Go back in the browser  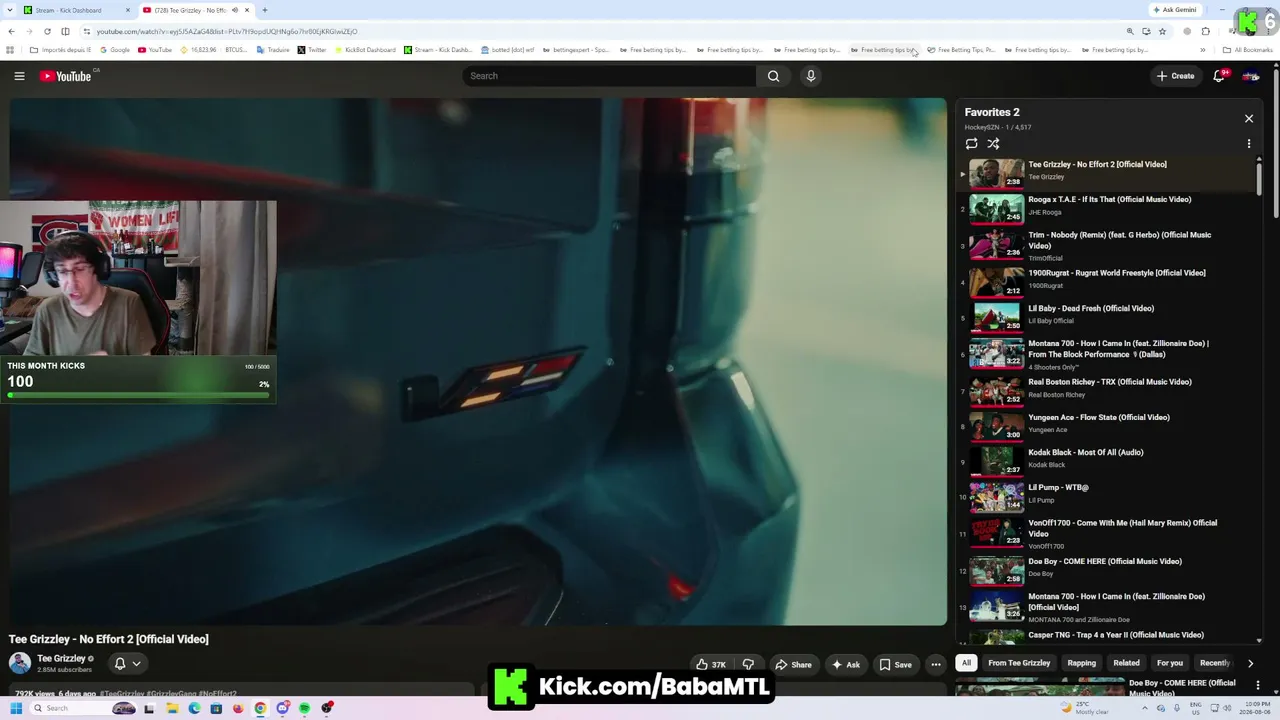pos(10,31)
